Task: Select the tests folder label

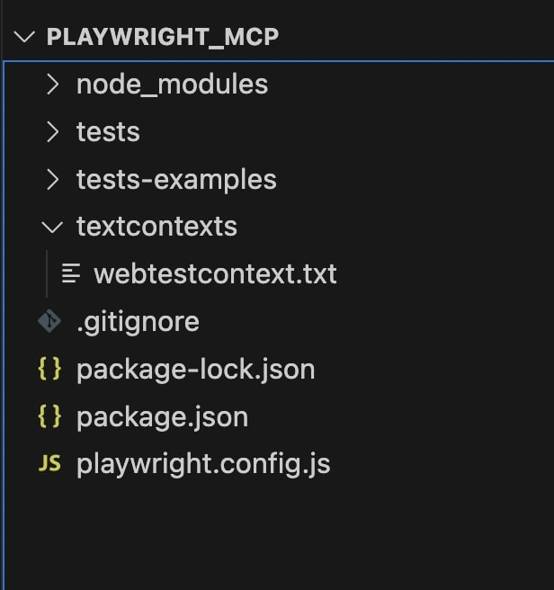Action: [x=108, y=132]
